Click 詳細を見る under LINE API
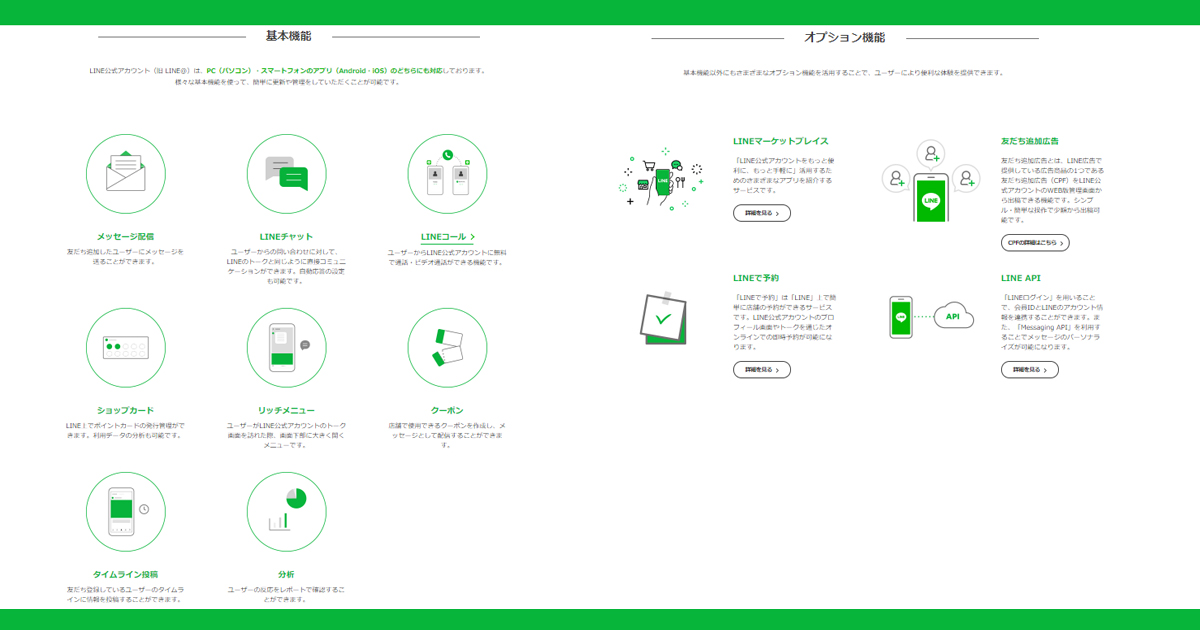The height and width of the screenshot is (630, 1200). click(x=1030, y=369)
